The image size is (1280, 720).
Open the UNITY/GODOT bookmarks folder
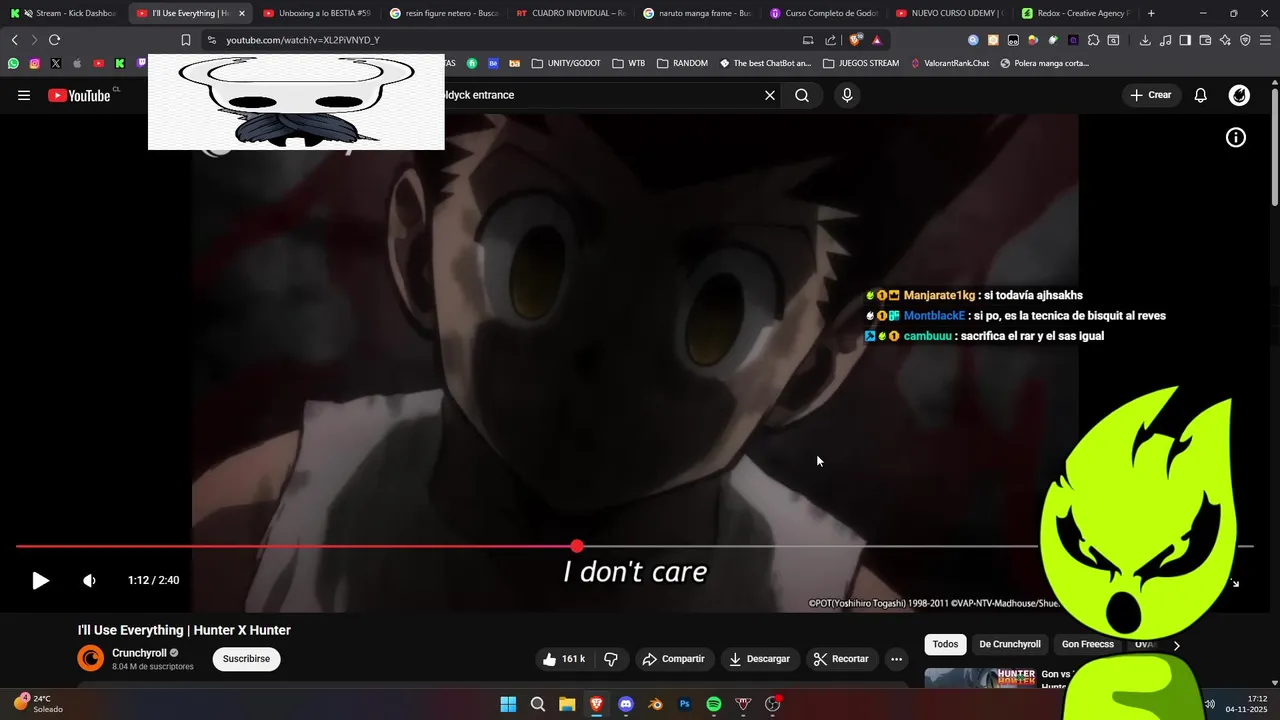pos(566,63)
